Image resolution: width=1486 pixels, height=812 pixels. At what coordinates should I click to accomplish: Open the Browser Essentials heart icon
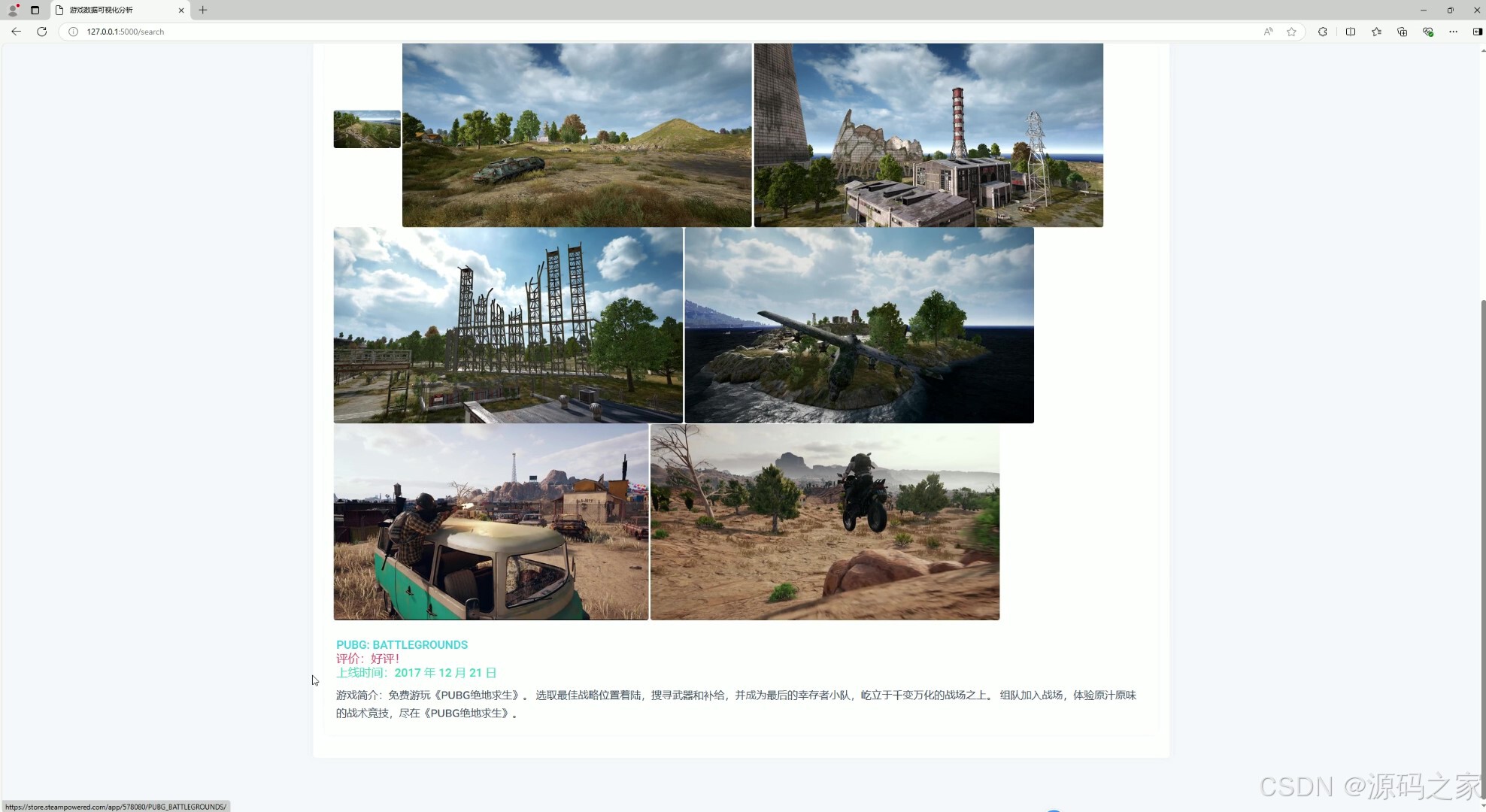(x=1427, y=32)
